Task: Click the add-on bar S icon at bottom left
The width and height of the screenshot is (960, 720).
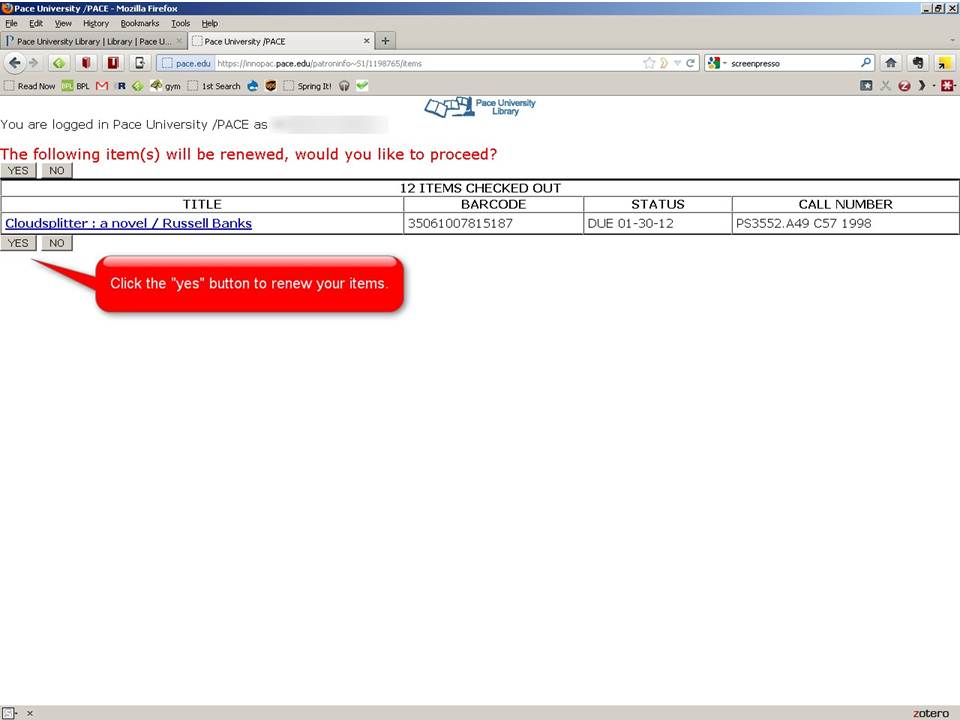Action: [x=9, y=713]
